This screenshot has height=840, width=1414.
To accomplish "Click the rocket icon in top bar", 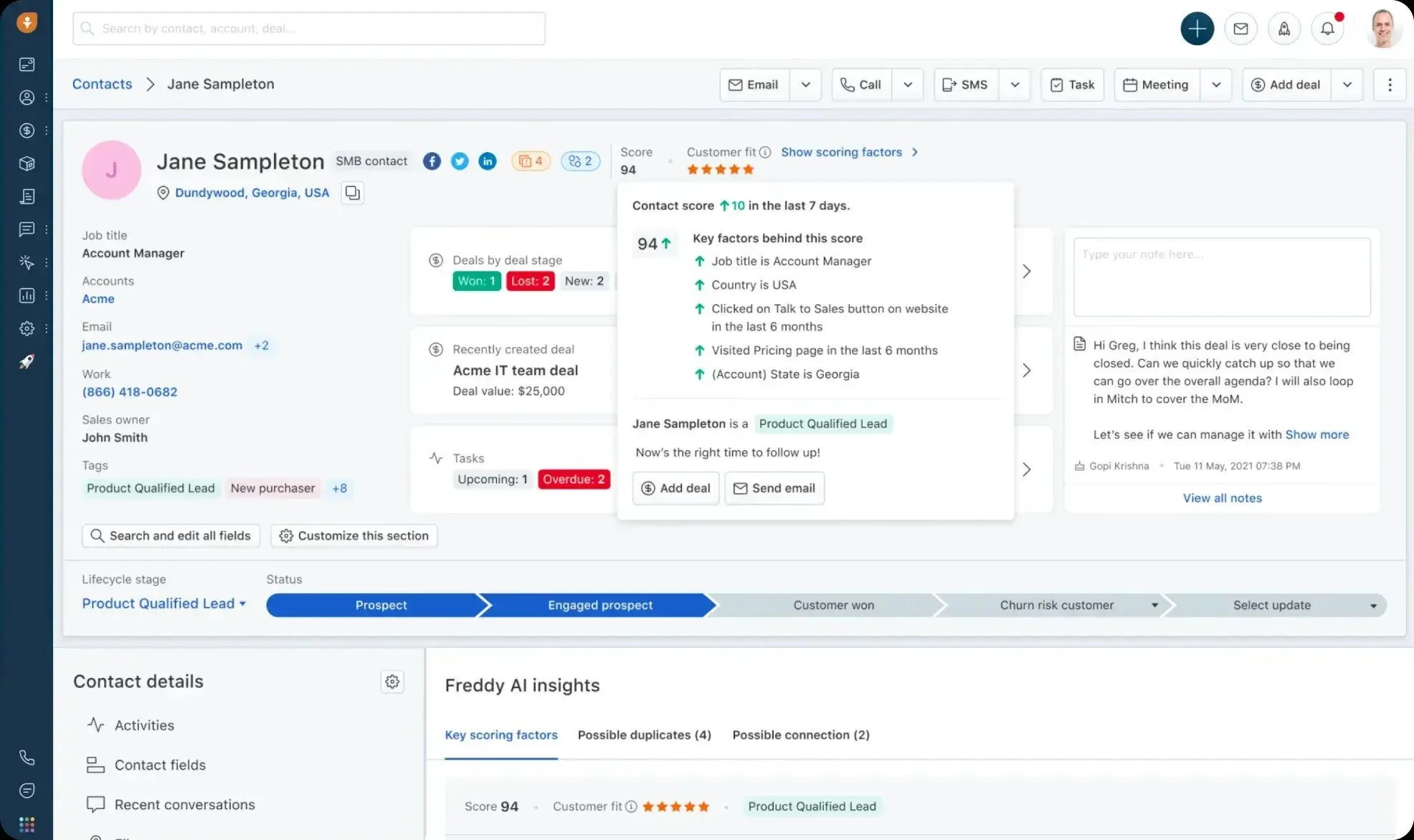I will [1283, 29].
